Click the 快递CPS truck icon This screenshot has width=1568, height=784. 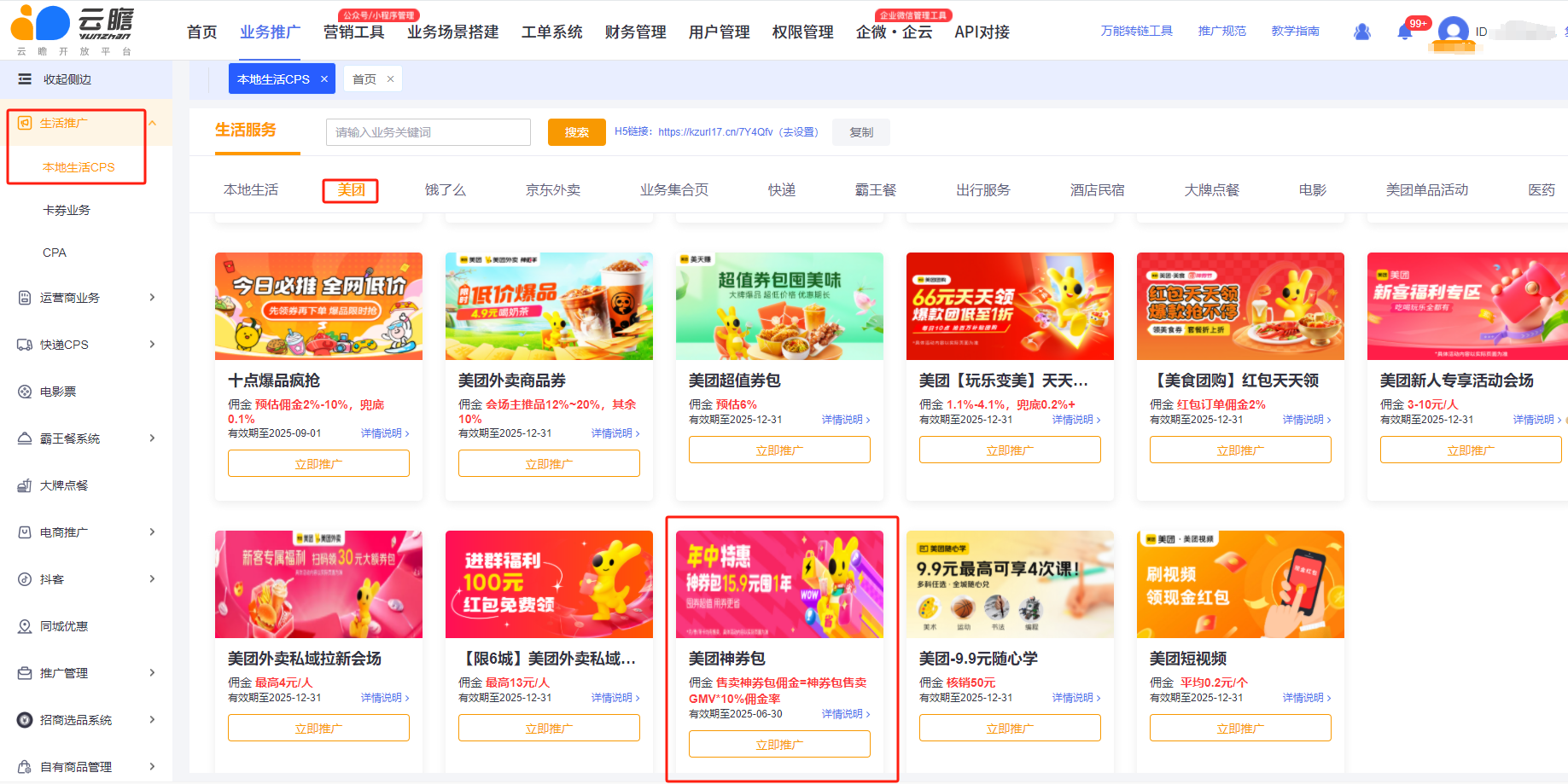pyautogui.click(x=25, y=345)
